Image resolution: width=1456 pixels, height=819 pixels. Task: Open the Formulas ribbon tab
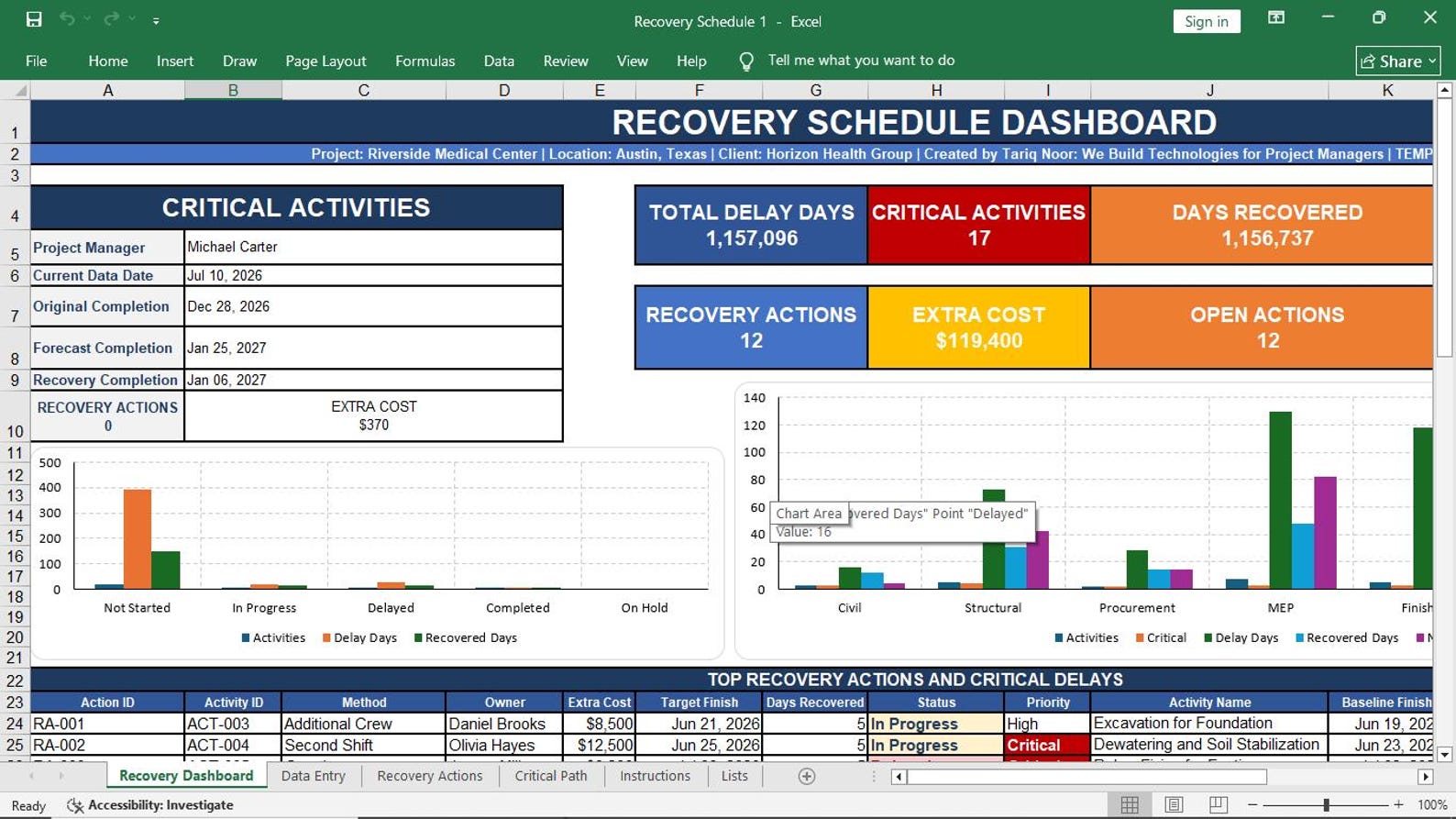pyautogui.click(x=425, y=61)
